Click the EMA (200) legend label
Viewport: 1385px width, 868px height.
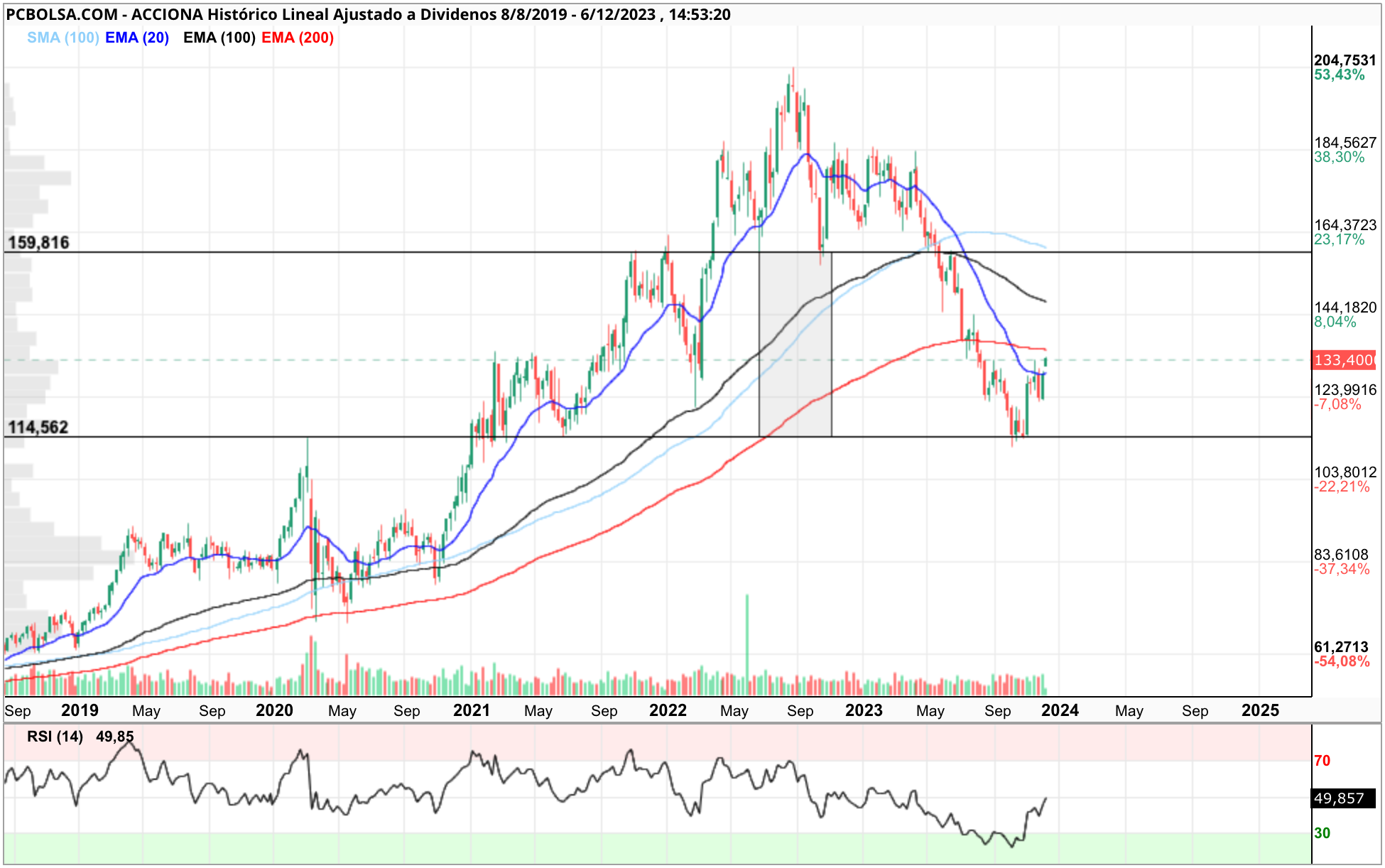[x=298, y=38]
